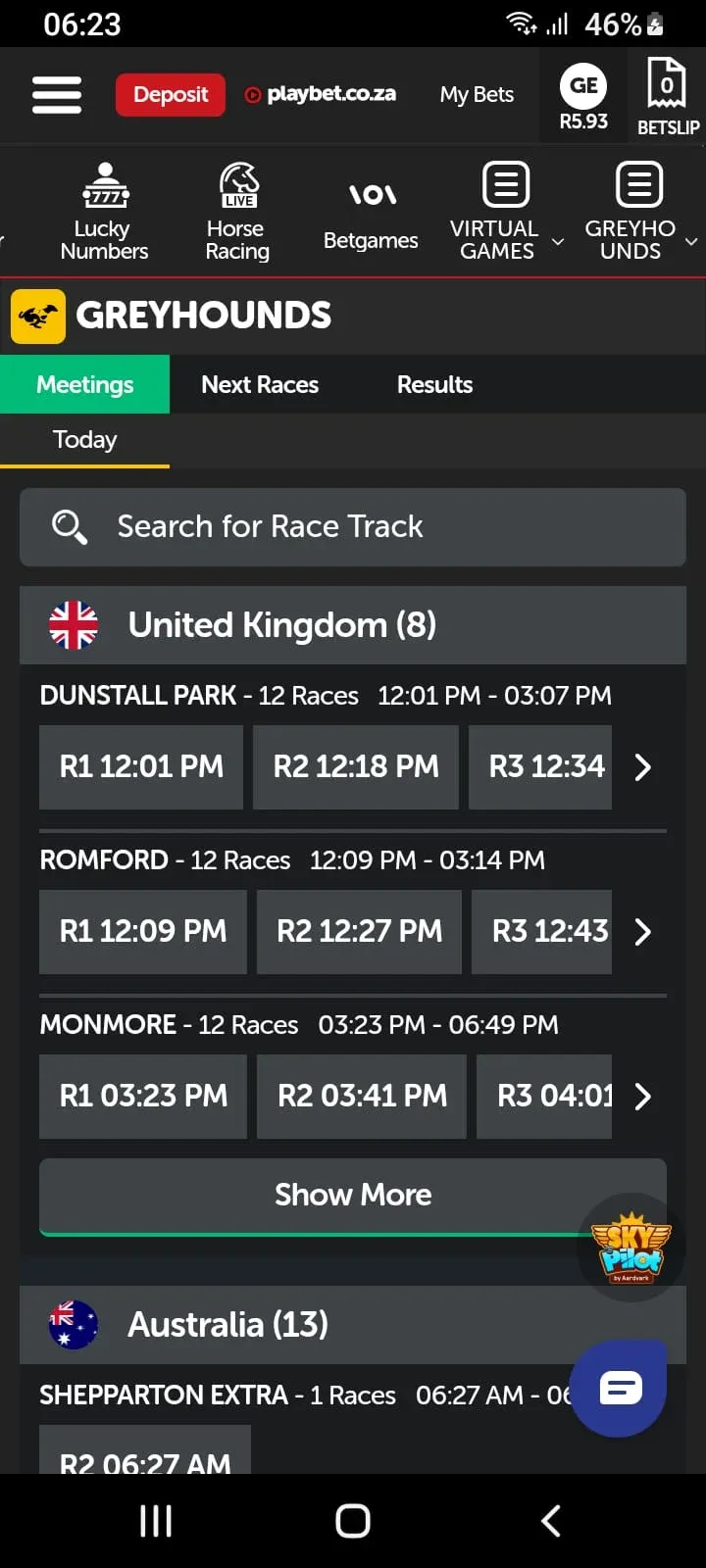Viewport: 706px width, 1568px height.
Task: Open the hamburger menu
Action: tap(57, 95)
